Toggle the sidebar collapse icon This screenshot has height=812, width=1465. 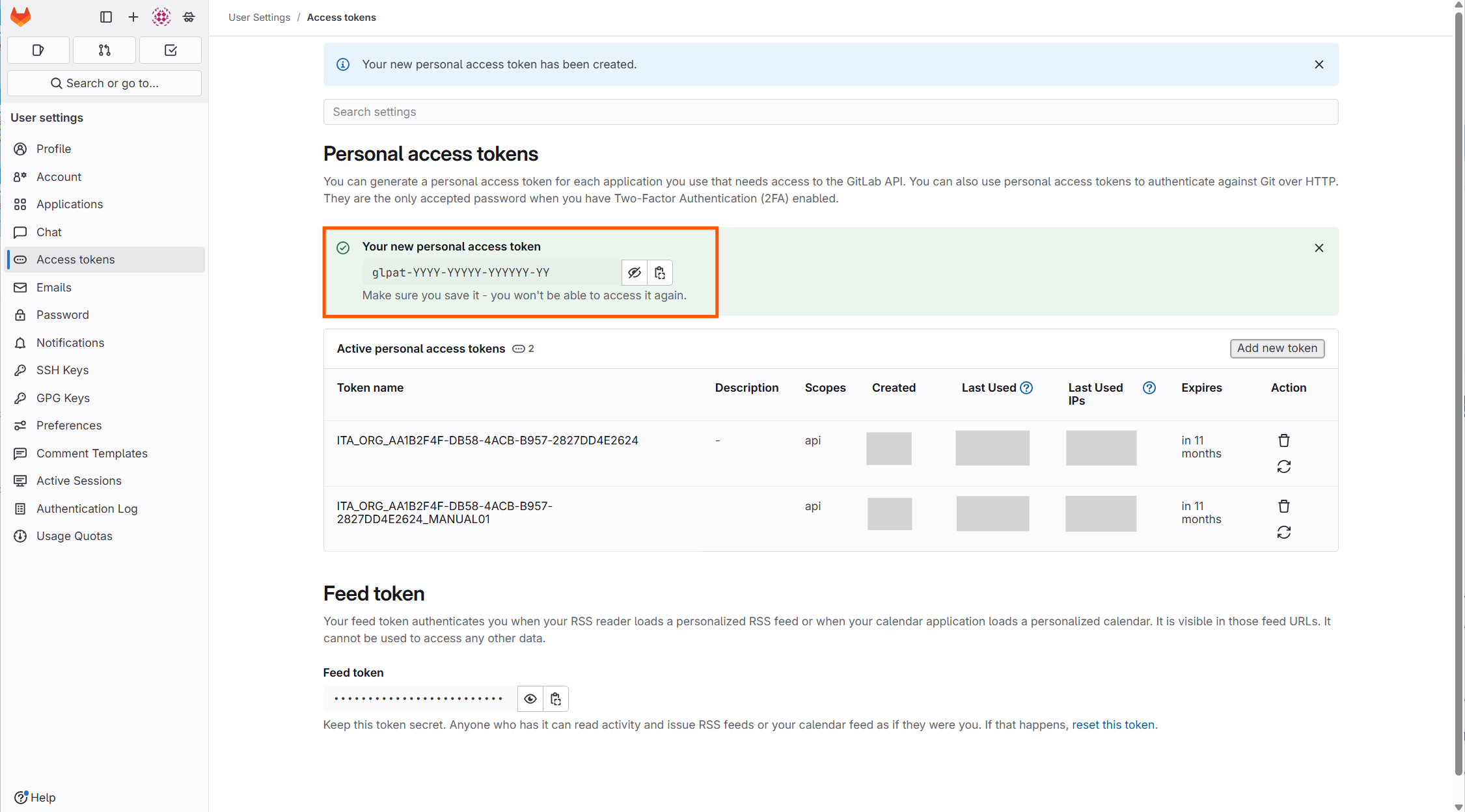pos(106,17)
